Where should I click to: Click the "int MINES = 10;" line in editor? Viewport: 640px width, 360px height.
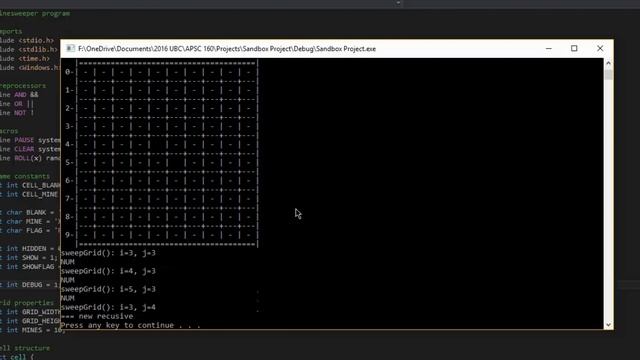tap(33, 330)
